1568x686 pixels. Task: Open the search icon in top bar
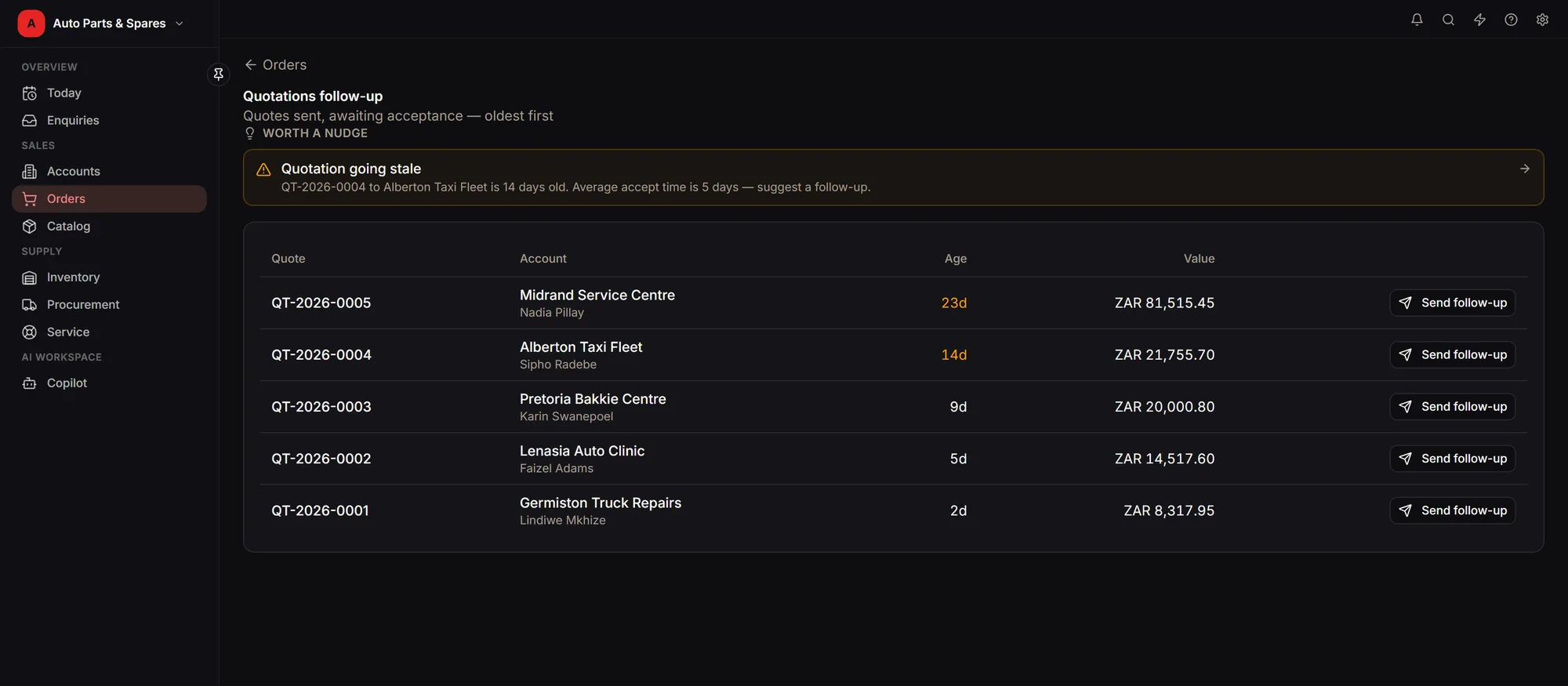click(x=1448, y=20)
